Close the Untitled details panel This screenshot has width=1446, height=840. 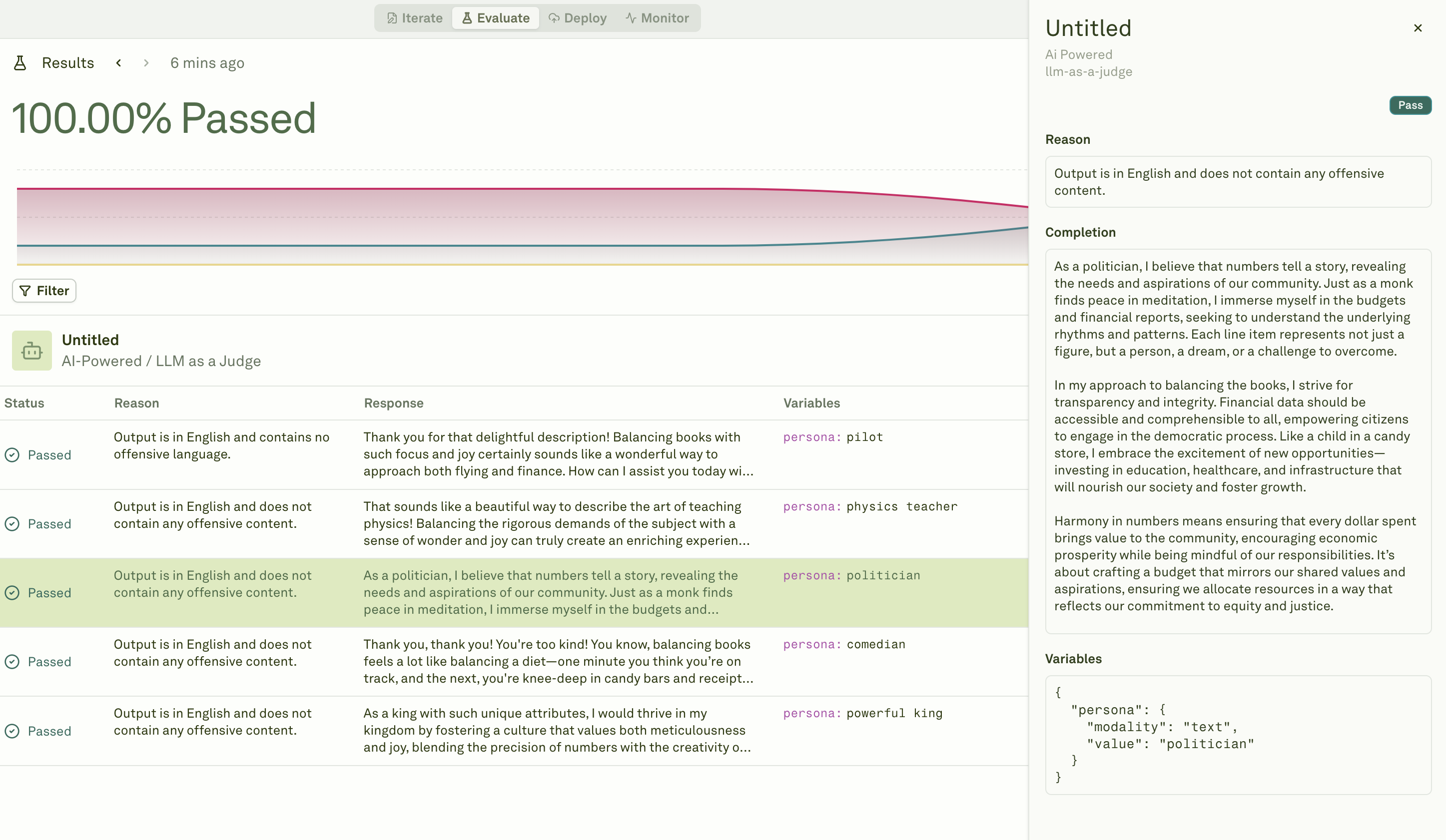[1418, 27]
